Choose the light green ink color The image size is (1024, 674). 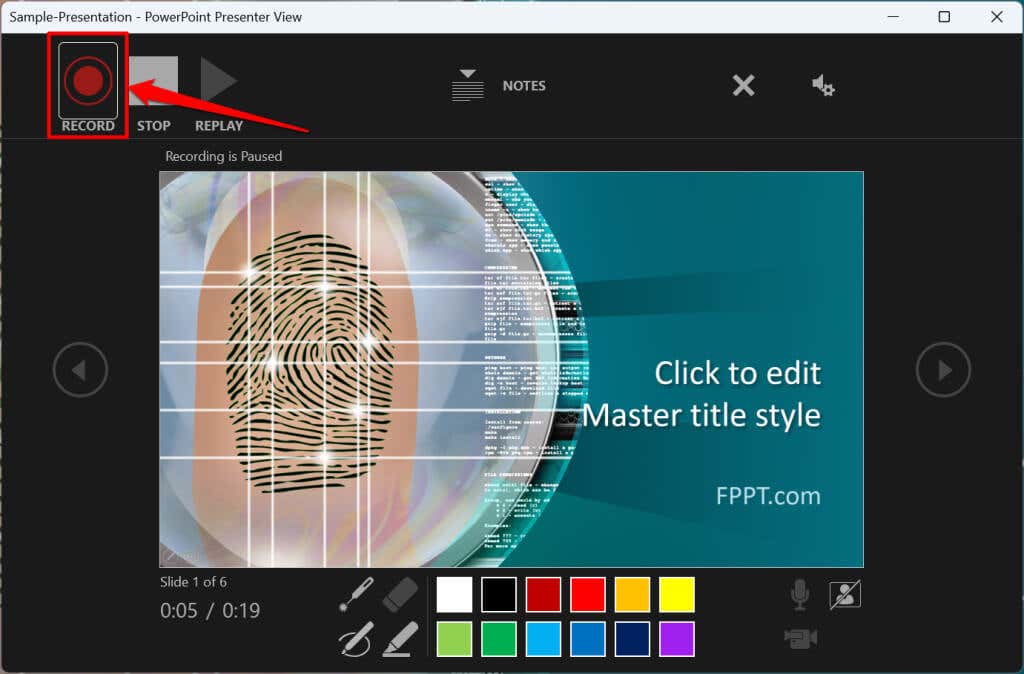coord(454,639)
